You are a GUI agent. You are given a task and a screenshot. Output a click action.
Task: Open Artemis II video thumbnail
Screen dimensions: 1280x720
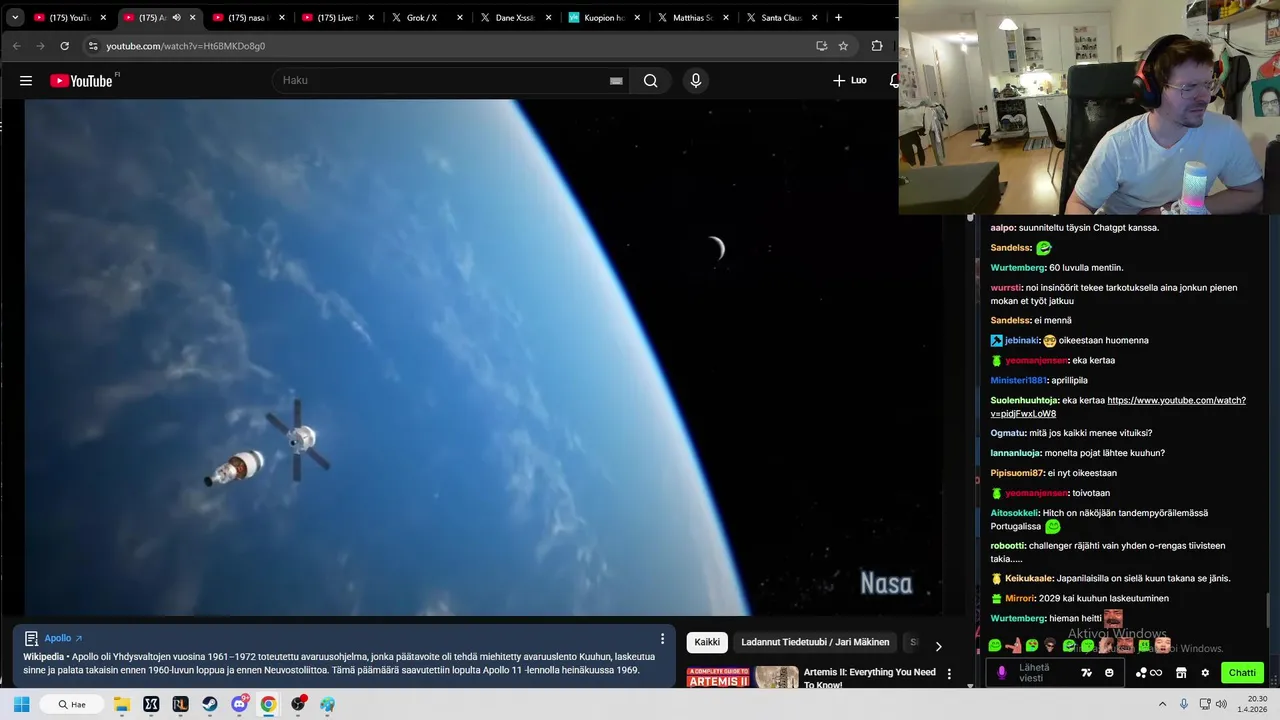(742, 678)
